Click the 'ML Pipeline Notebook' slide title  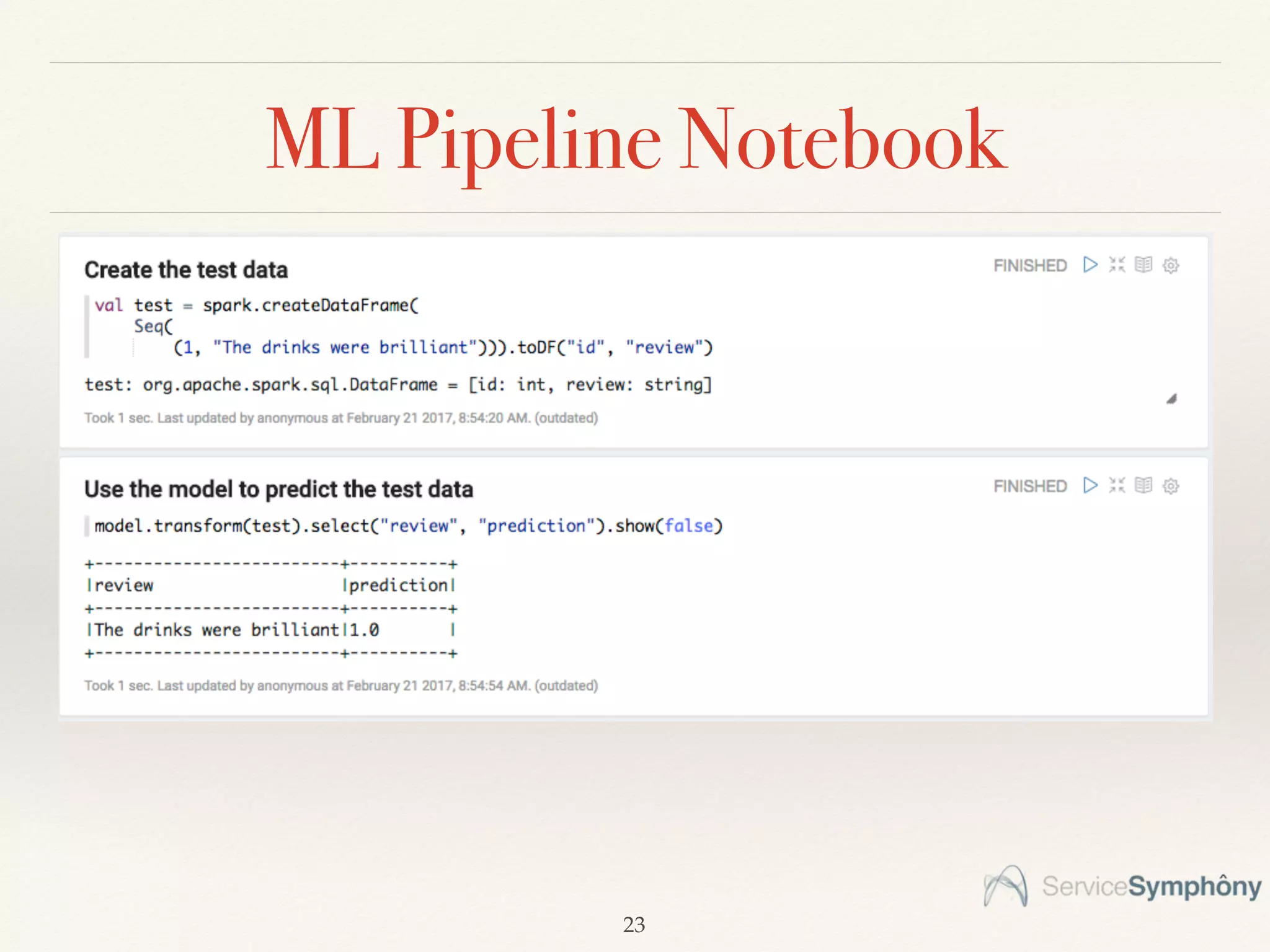636,139
